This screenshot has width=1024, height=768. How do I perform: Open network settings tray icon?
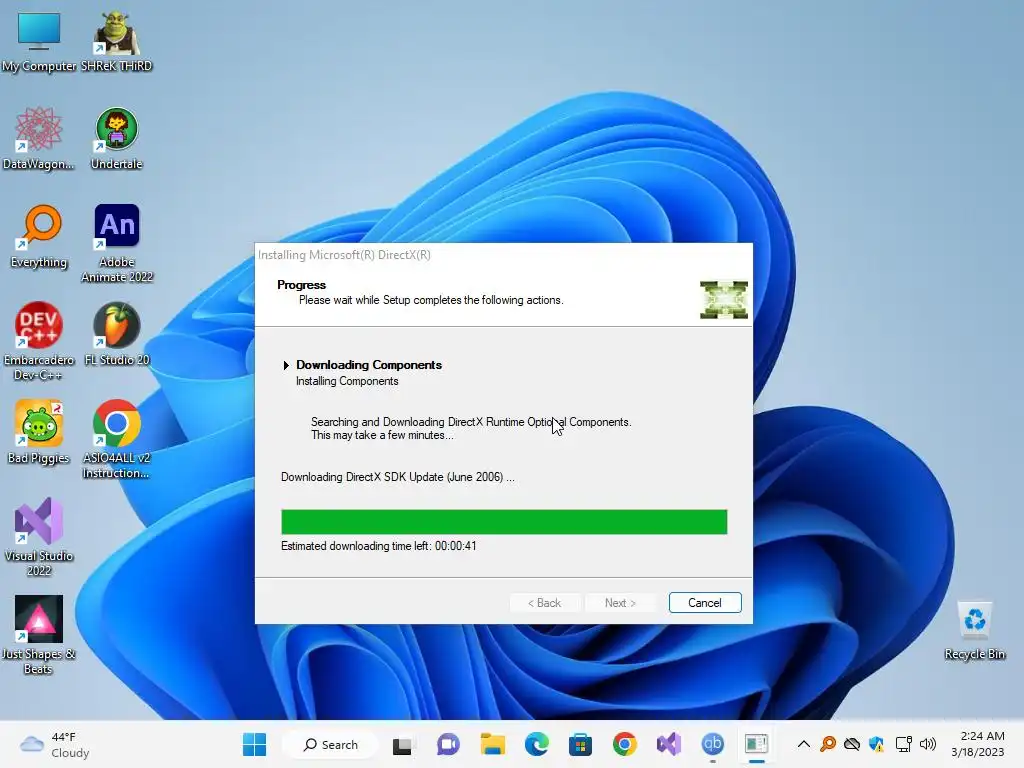903,744
